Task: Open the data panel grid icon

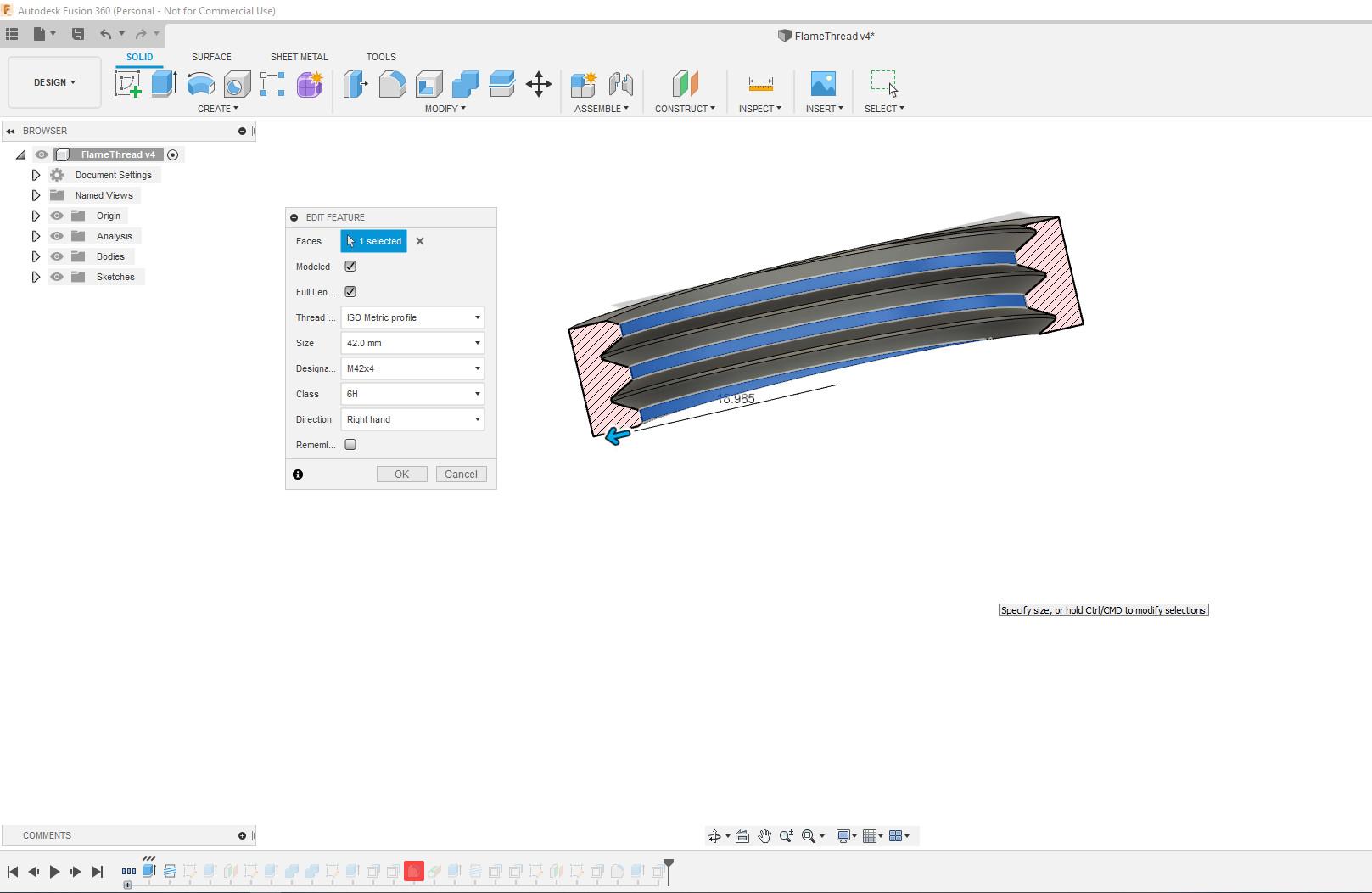Action: 12,34
